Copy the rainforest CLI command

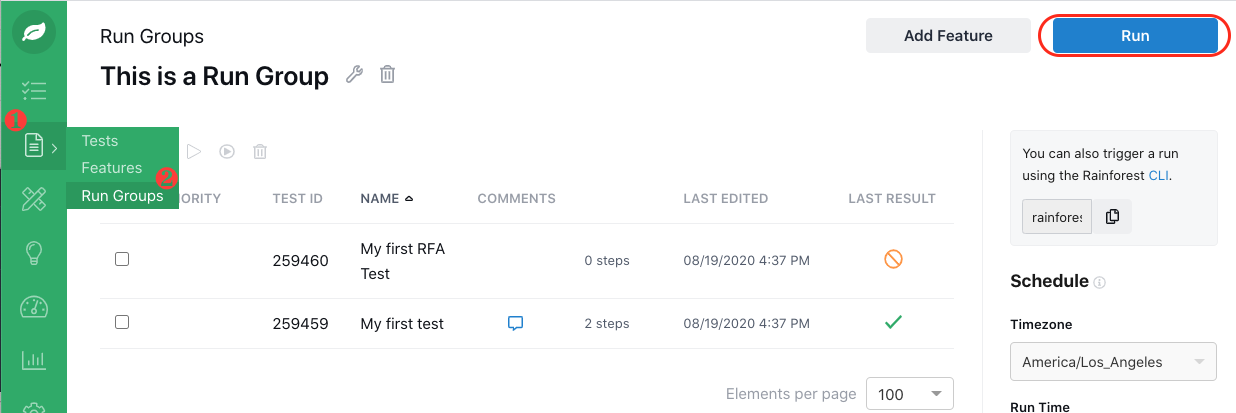coord(1112,216)
